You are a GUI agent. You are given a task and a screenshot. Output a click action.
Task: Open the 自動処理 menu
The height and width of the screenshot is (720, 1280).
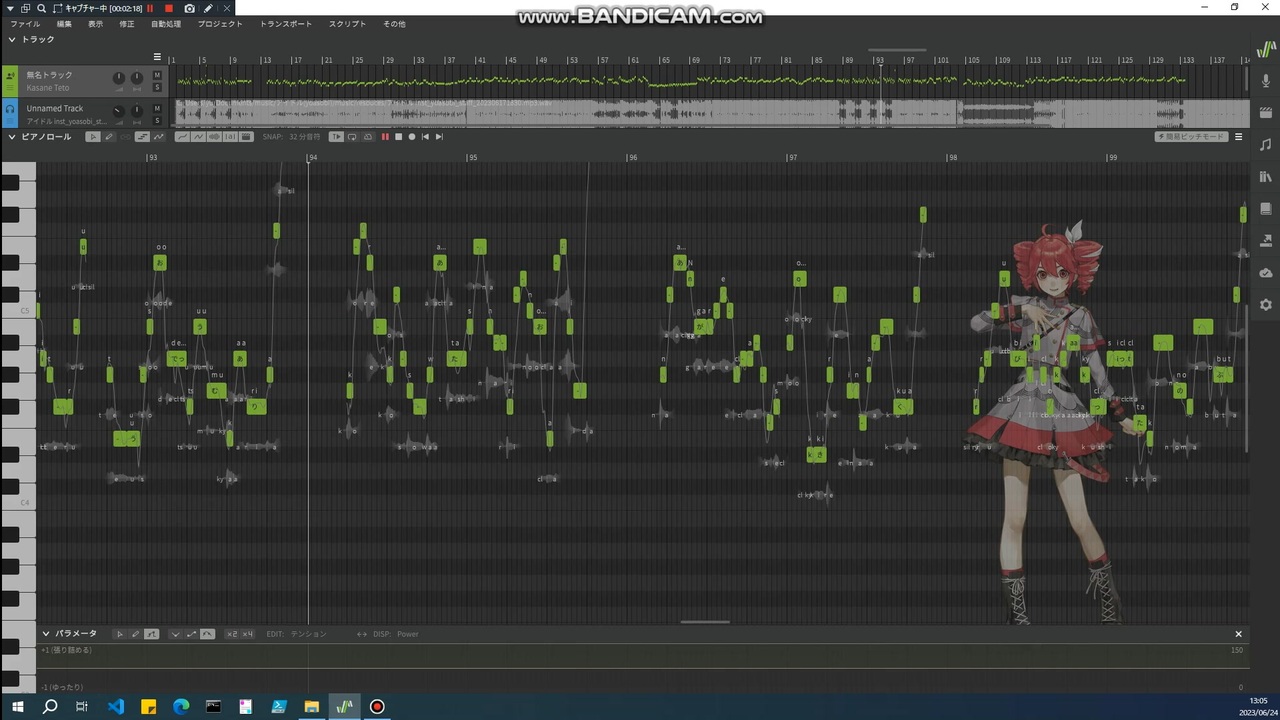(x=166, y=24)
